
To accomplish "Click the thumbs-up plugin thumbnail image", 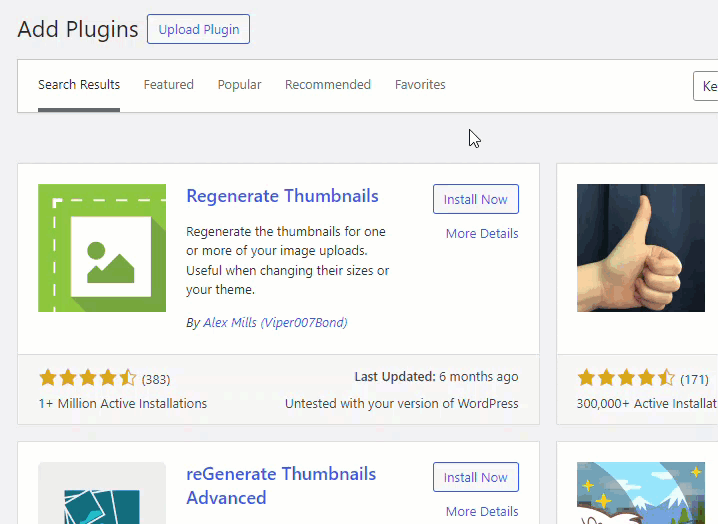I will [641, 248].
